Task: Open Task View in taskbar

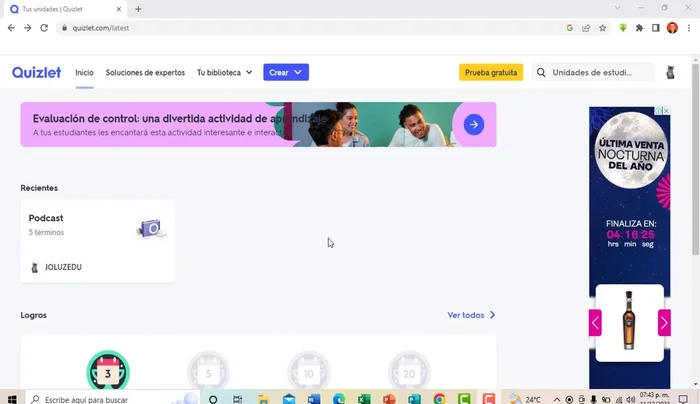Action: coord(238,399)
